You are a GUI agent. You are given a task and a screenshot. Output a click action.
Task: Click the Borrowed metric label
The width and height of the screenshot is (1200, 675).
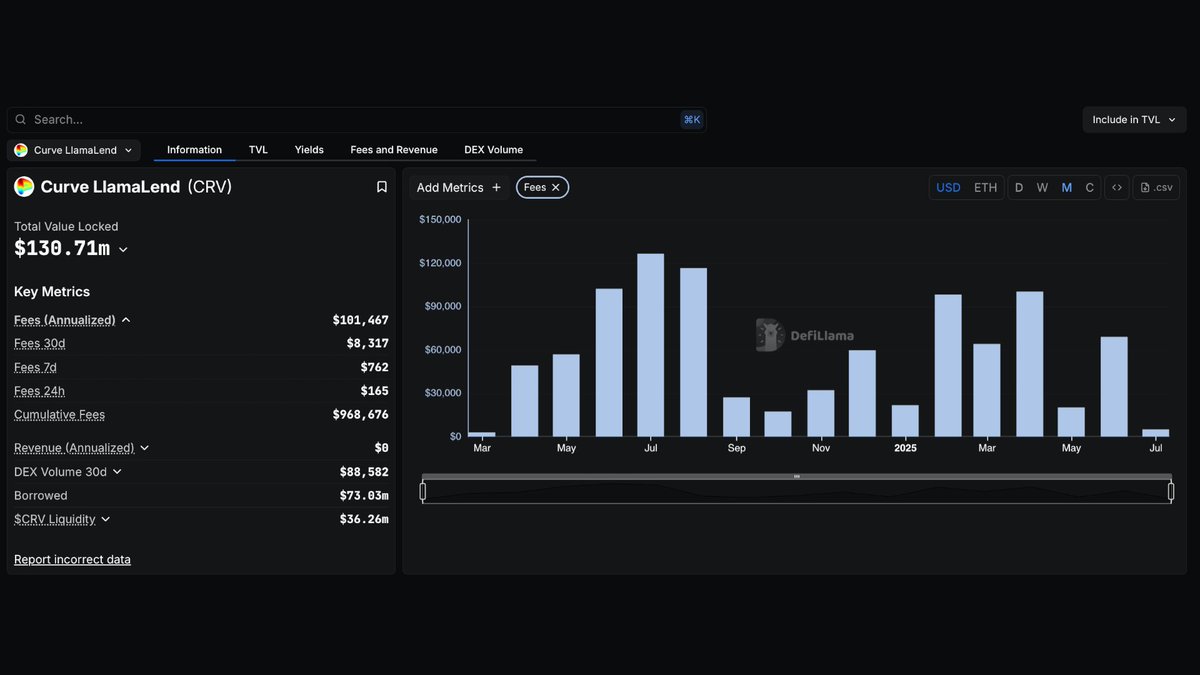(x=41, y=496)
